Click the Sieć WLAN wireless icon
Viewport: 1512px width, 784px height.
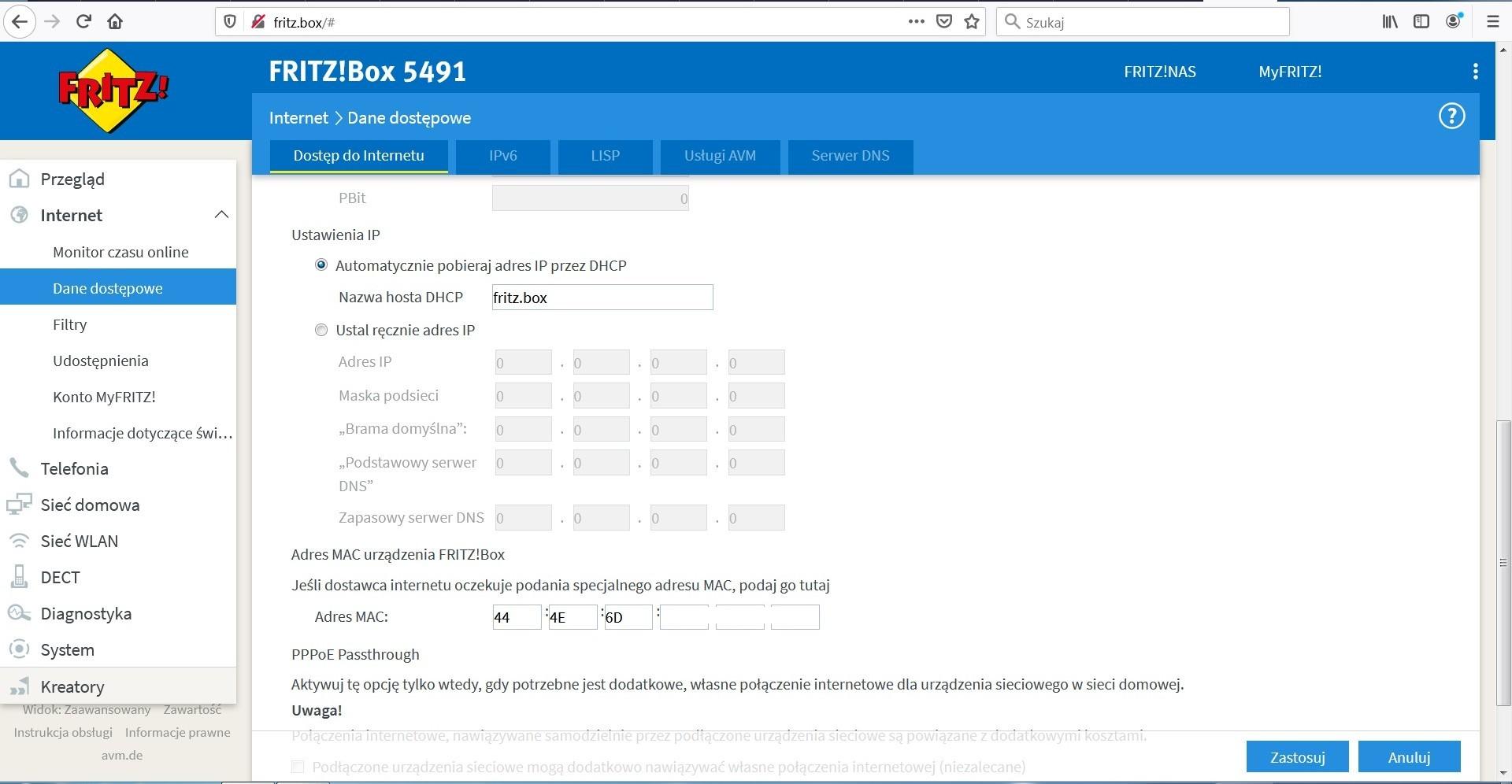(19, 541)
